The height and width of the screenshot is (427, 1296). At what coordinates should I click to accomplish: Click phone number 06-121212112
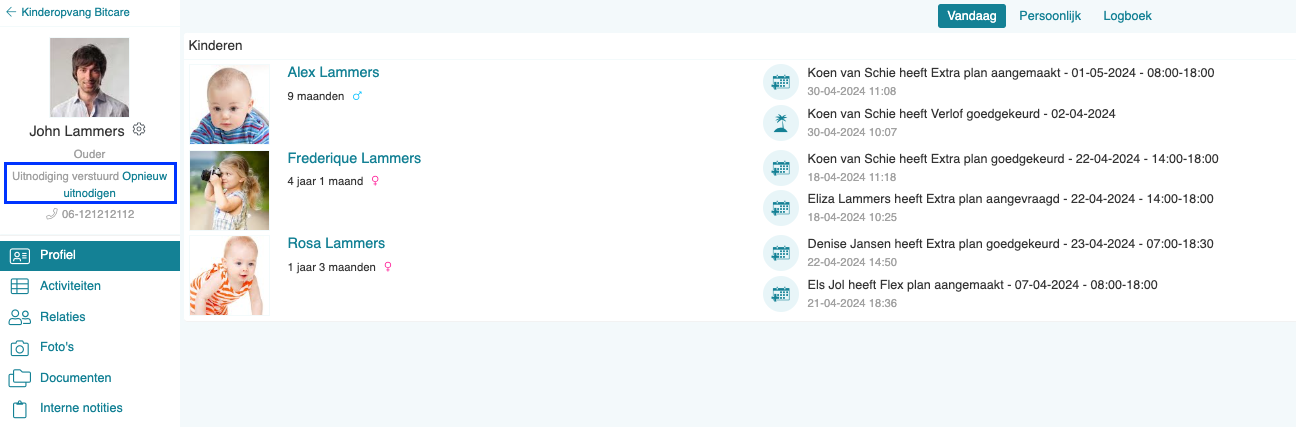pos(98,214)
